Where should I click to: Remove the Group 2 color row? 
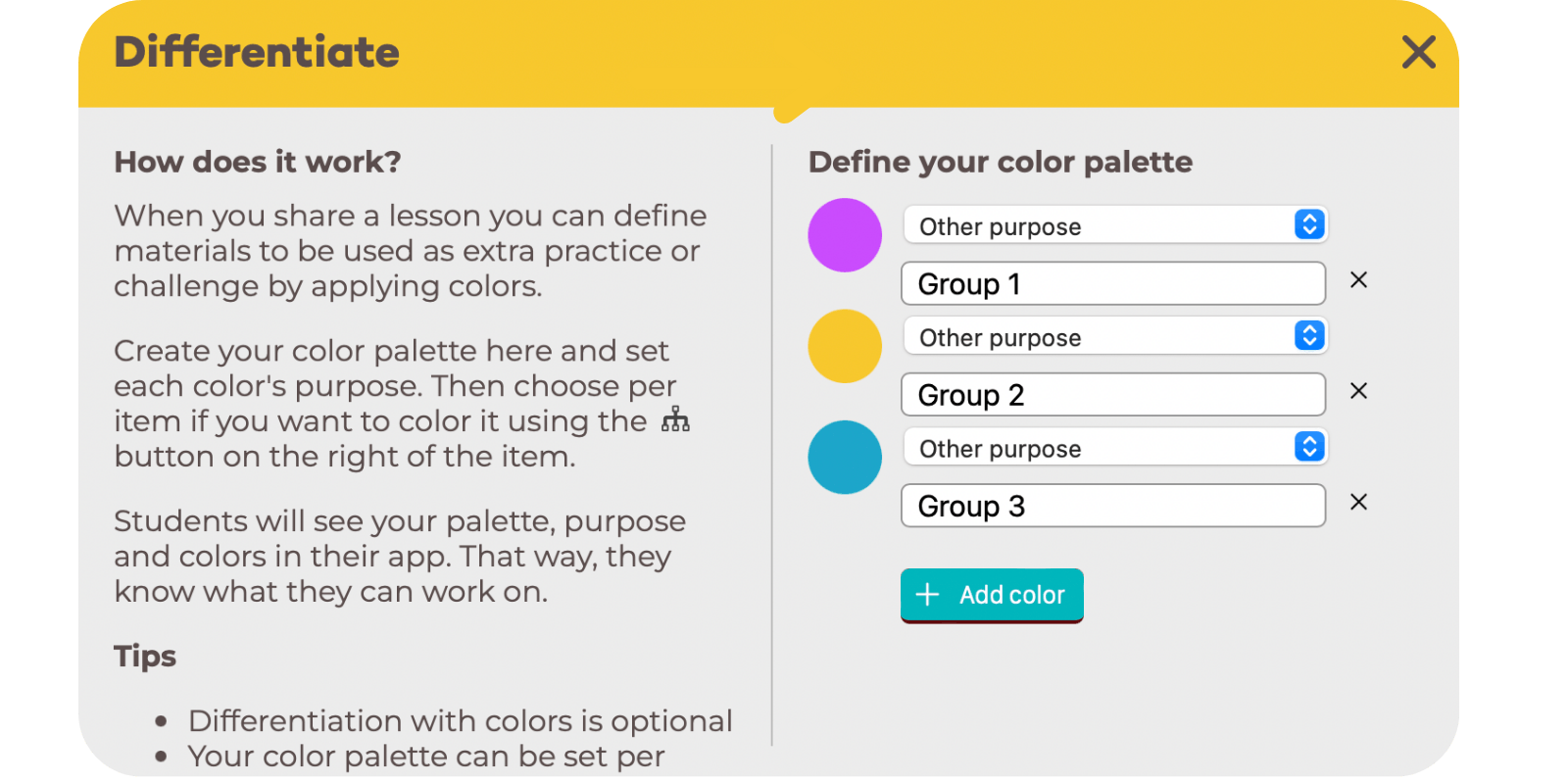click(1358, 391)
